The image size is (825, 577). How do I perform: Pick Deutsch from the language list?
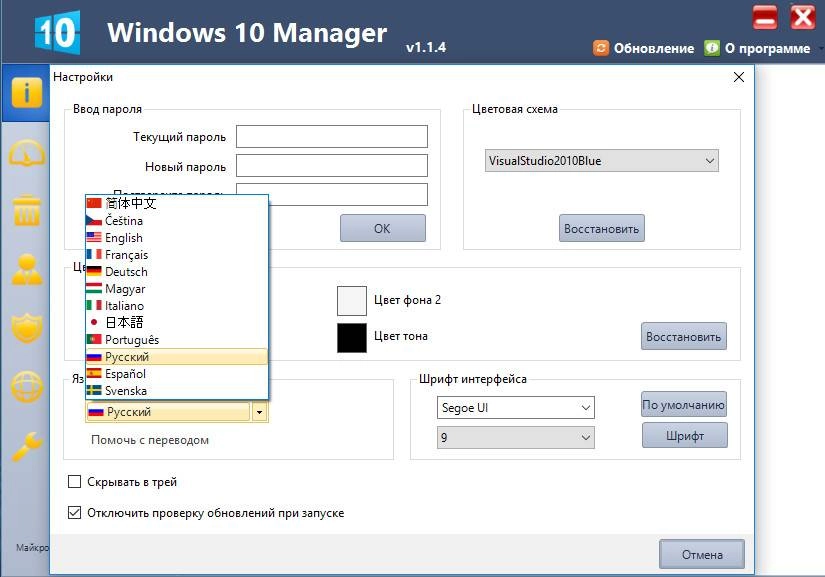177,271
